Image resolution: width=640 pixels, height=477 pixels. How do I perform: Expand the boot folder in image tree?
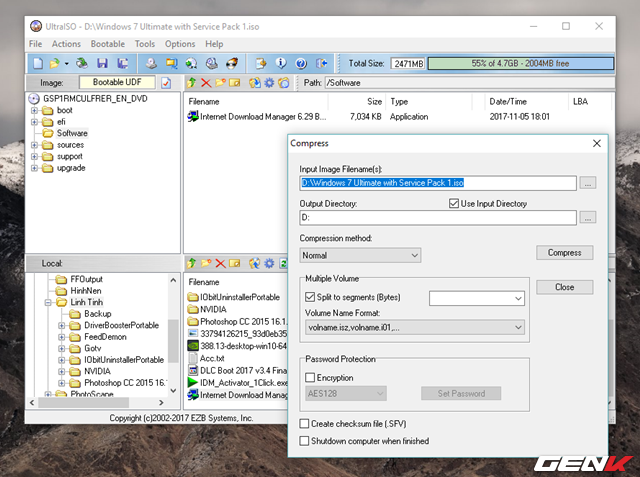pos(35,110)
